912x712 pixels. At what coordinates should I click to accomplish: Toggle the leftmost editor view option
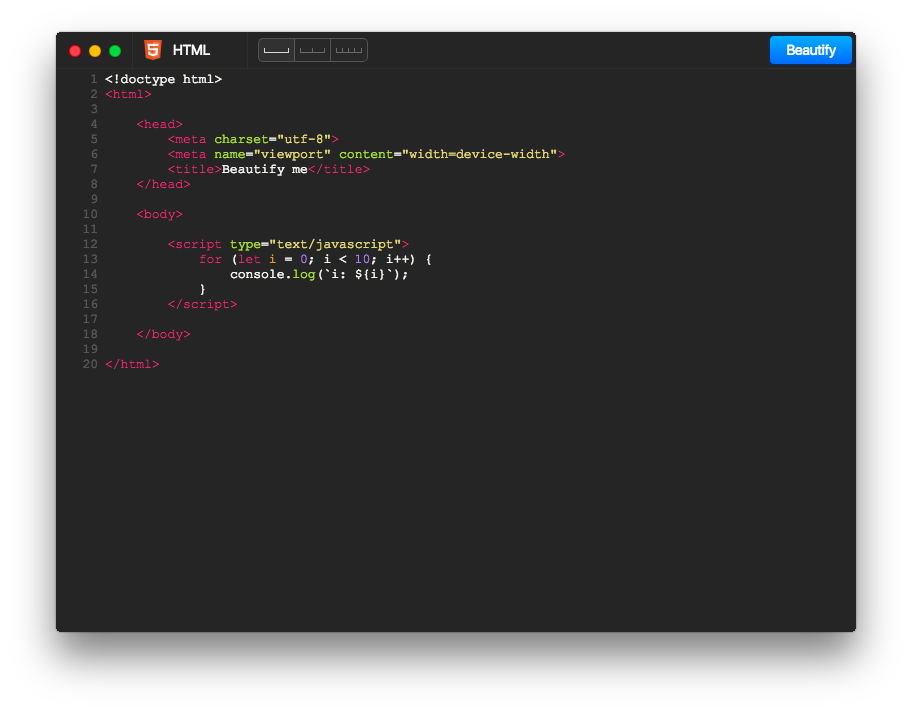point(276,49)
